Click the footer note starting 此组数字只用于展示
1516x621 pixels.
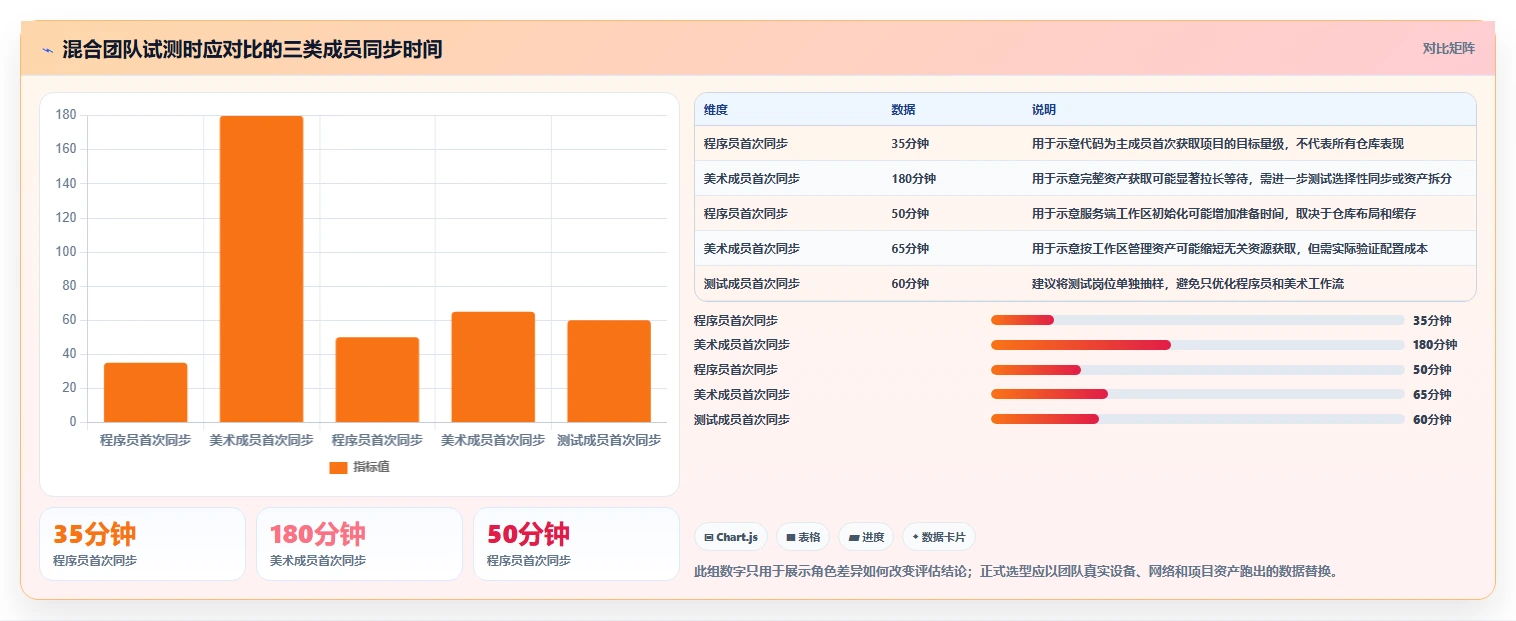pyautogui.click(x=1016, y=572)
